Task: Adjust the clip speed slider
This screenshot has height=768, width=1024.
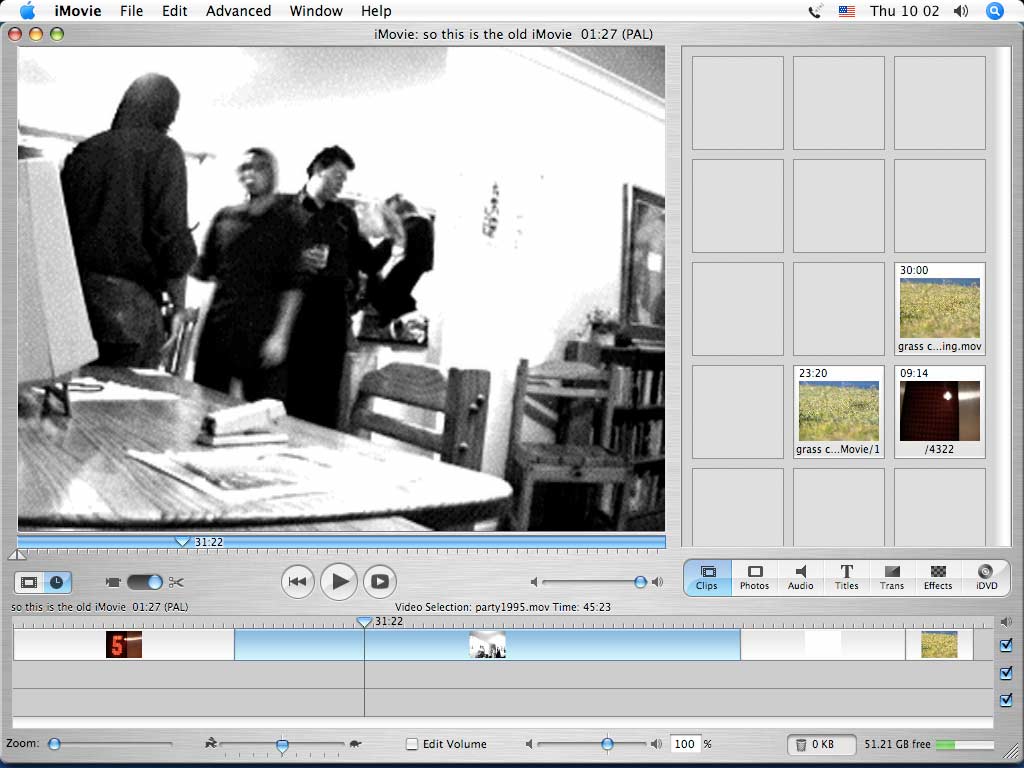Action: (x=282, y=744)
